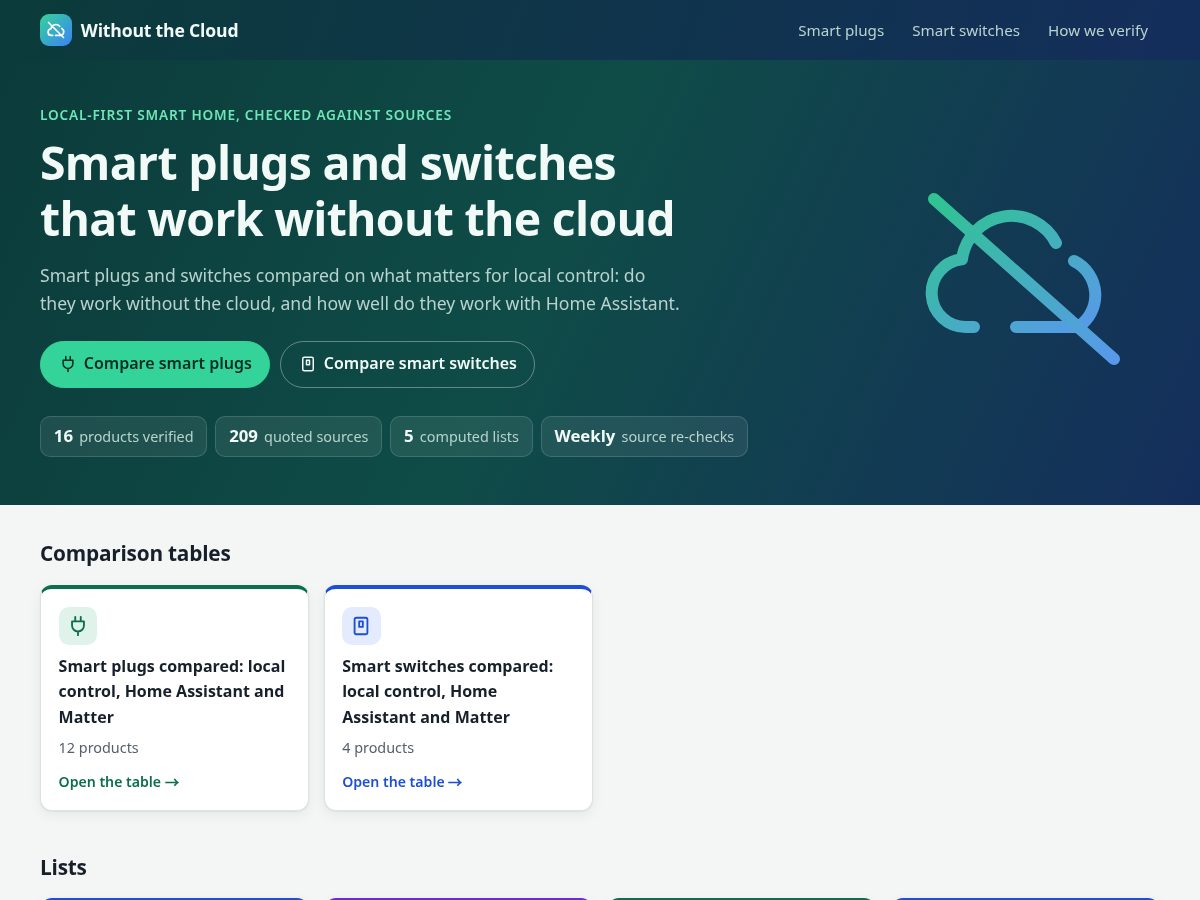Click the Local-first smart home tagline
Screen dimensions: 1200x900
pyautogui.click(x=246, y=115)
